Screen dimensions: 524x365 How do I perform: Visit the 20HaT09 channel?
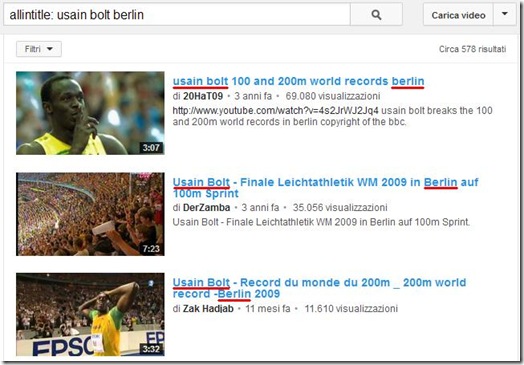(x=203, y=96)
